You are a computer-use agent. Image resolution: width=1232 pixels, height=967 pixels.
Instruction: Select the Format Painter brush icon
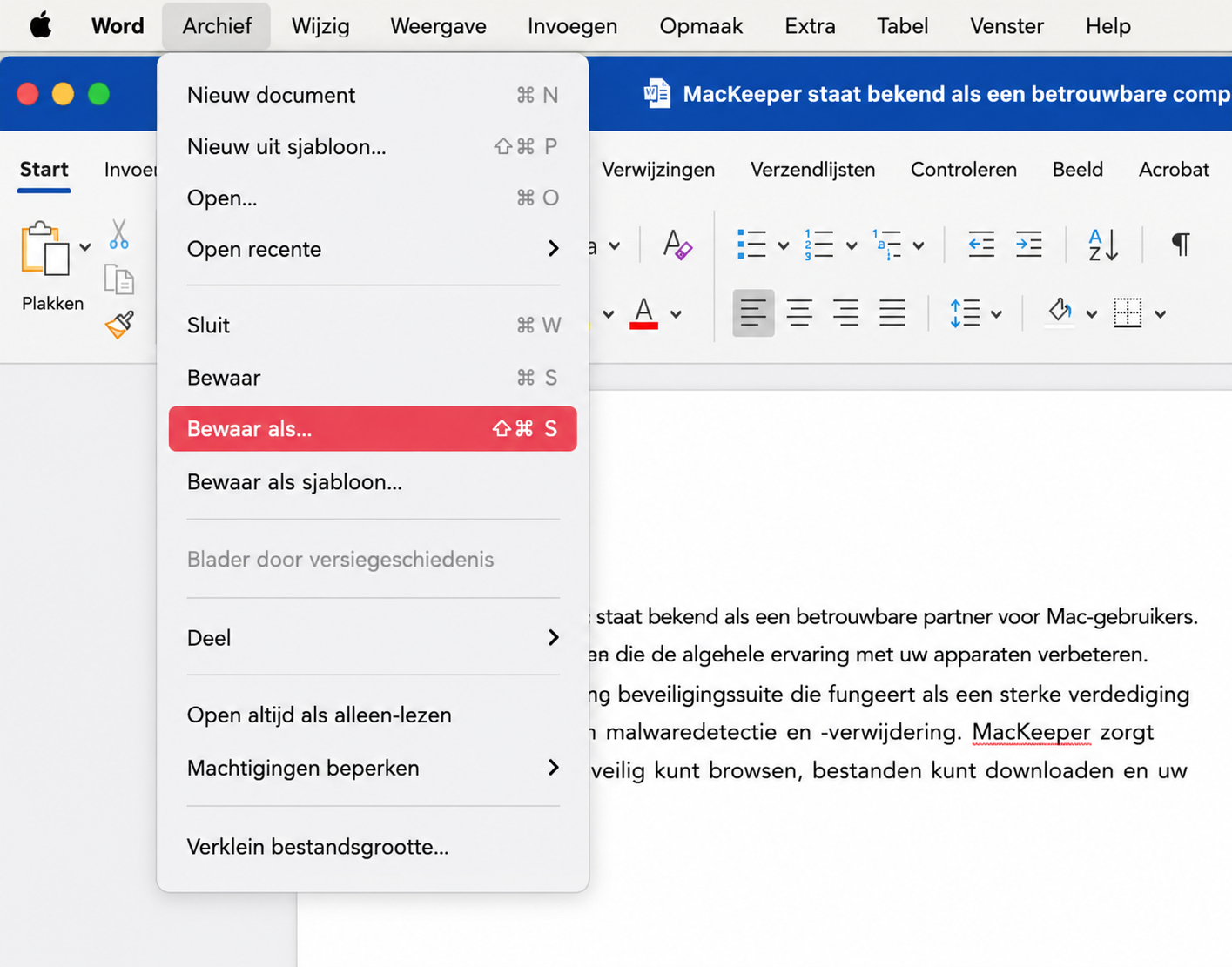point(120,325)
